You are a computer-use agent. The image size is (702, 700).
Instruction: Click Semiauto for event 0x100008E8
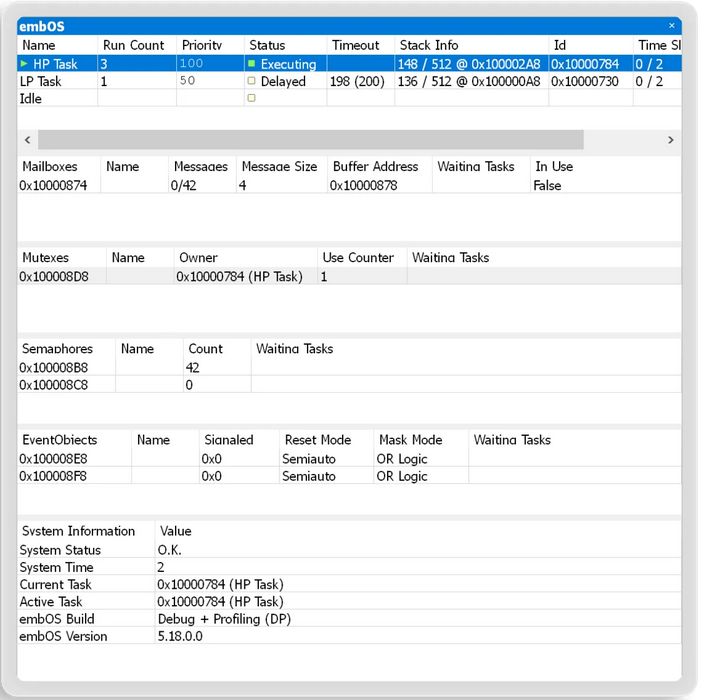309,459
